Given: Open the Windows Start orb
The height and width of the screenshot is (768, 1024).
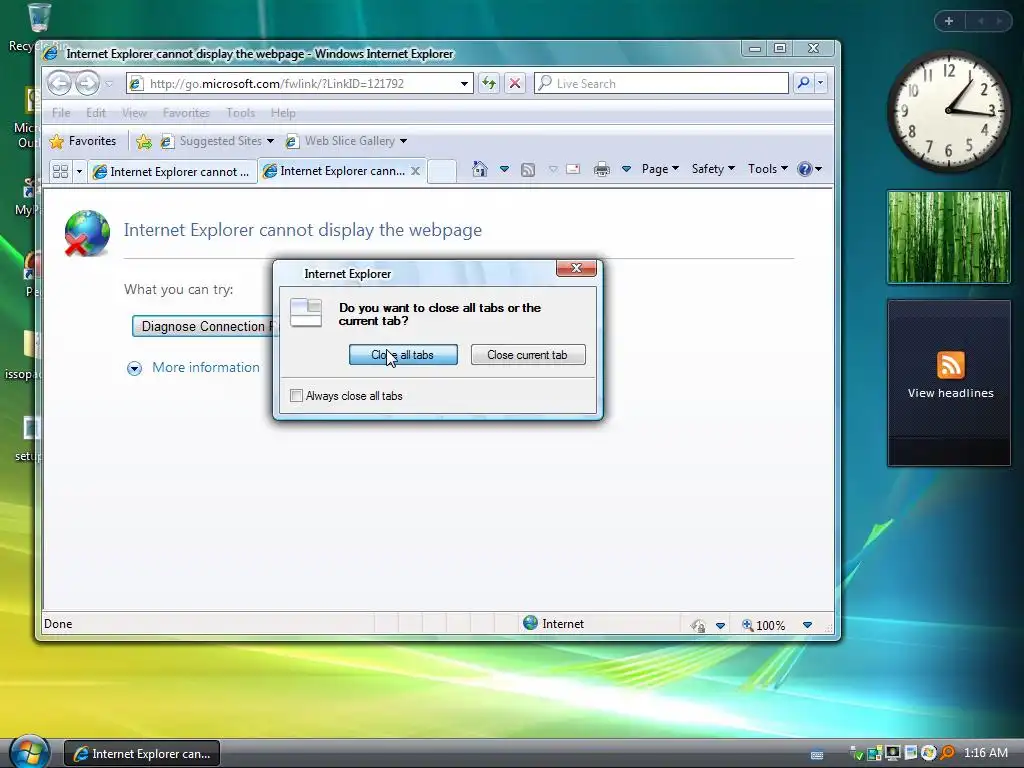Looking at the screenshot, I should pos(29,752).
